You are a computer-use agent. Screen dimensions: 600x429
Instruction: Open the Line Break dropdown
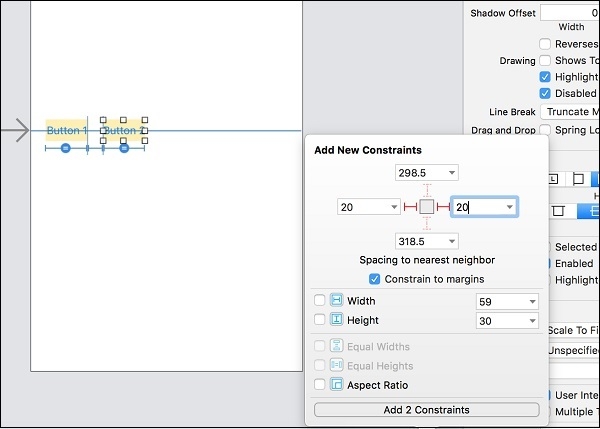(570, 112)
